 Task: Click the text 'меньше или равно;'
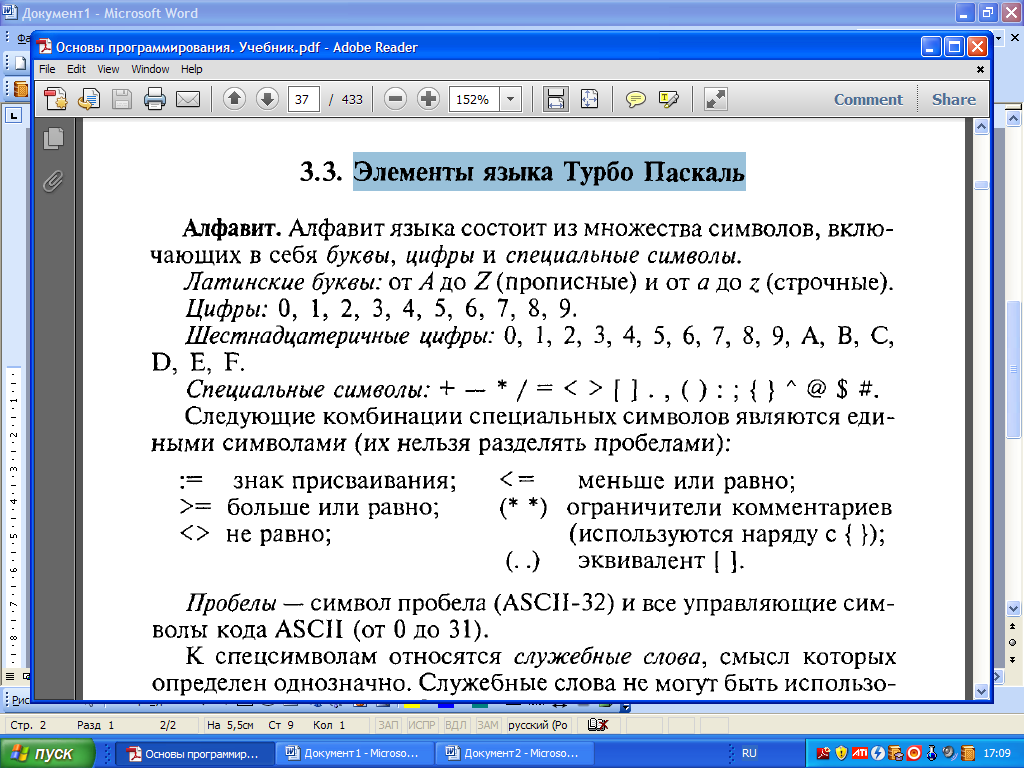(686, 481)
